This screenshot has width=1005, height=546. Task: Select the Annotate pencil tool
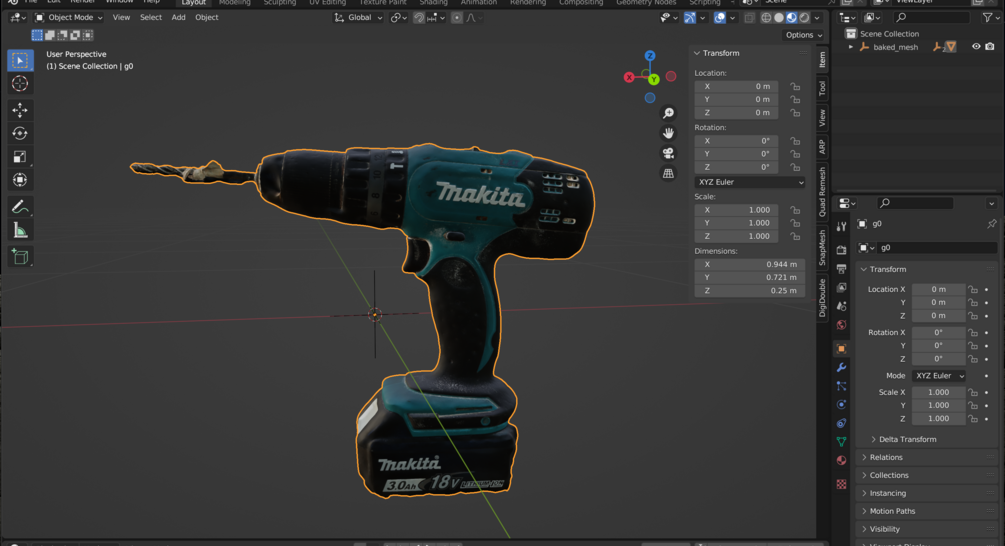(20, 206)
